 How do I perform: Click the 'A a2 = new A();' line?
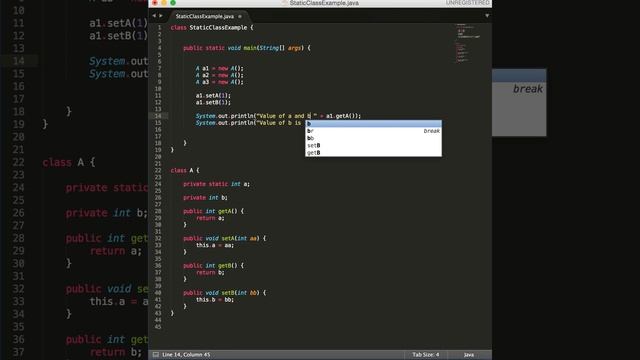coord(220,75)
